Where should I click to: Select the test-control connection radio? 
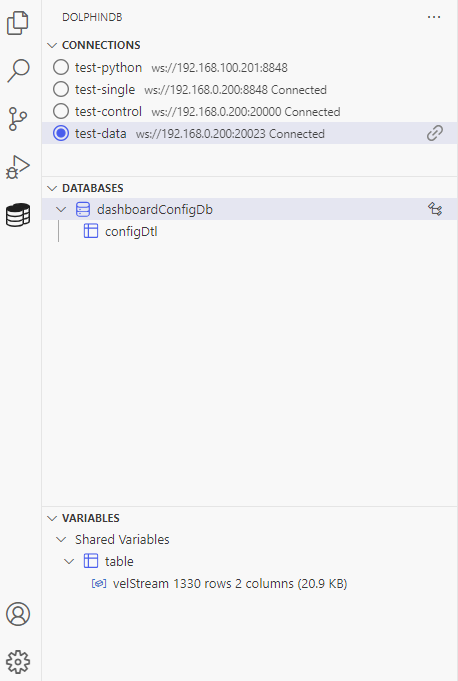(x=61, y=111)
